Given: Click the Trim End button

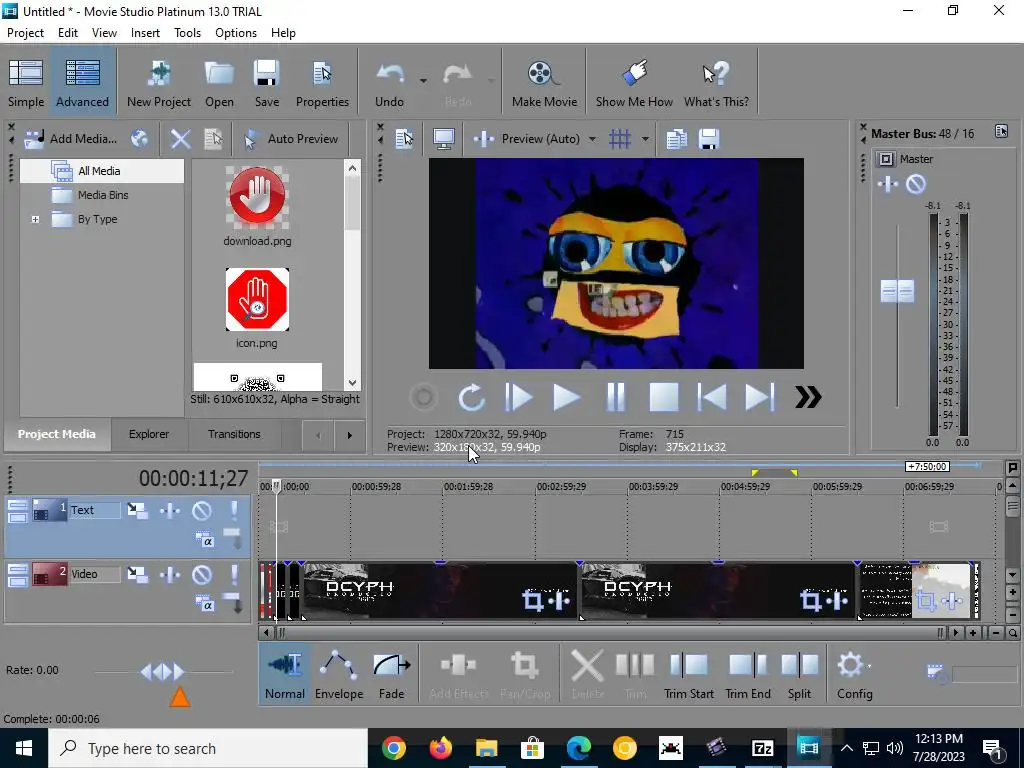Looking at the screenshot, I should [x=748, y=675].
